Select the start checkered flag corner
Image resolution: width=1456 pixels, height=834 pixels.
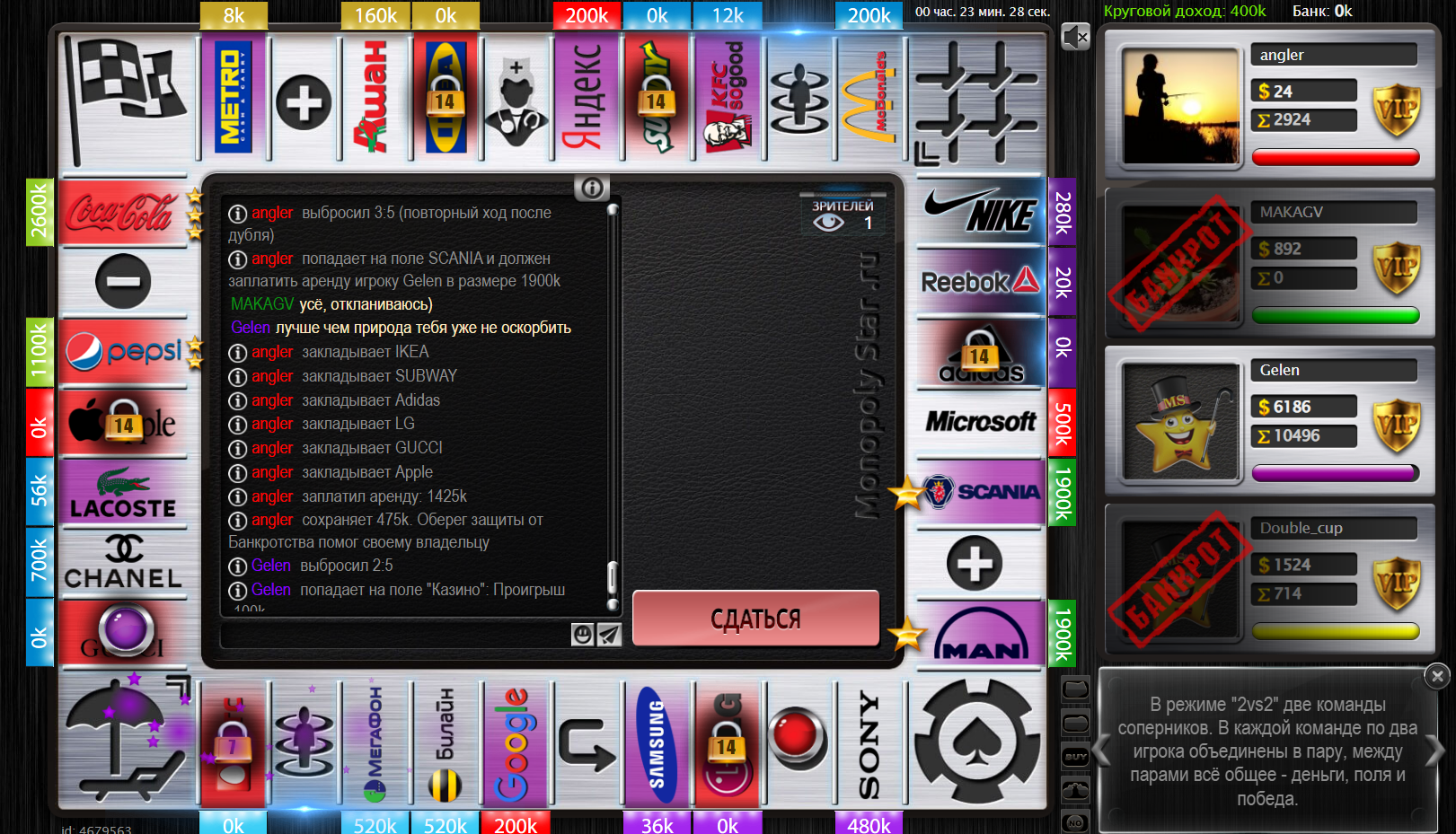point(128,100)
